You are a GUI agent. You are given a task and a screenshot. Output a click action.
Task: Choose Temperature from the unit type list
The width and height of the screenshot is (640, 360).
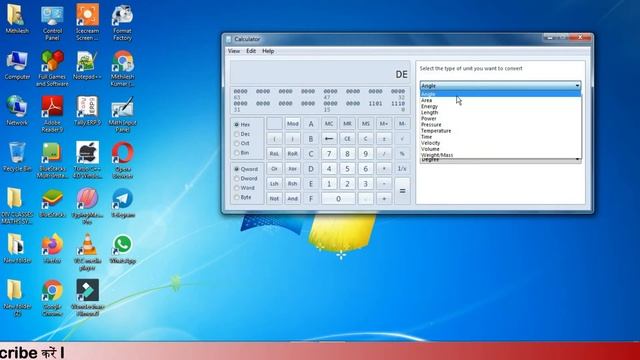pyautogui.click(x=500, y=131)
